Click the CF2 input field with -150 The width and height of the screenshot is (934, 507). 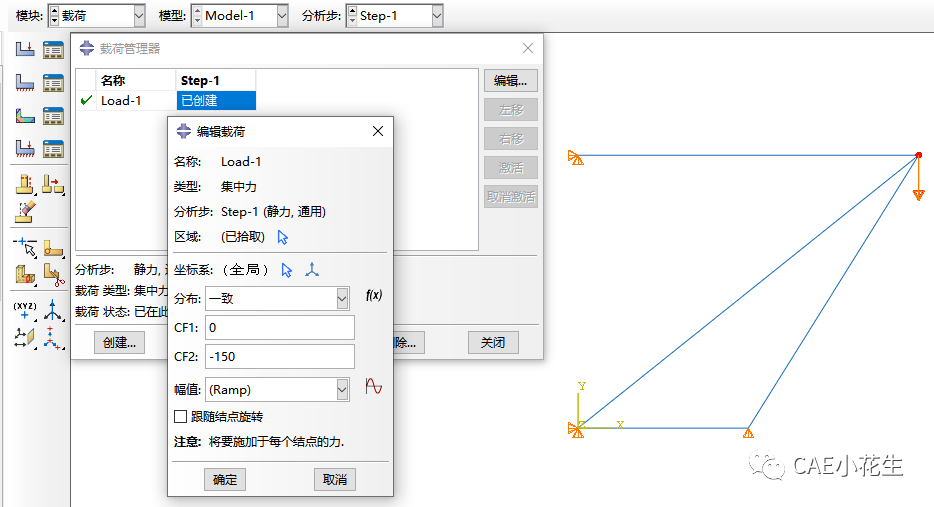280,357
